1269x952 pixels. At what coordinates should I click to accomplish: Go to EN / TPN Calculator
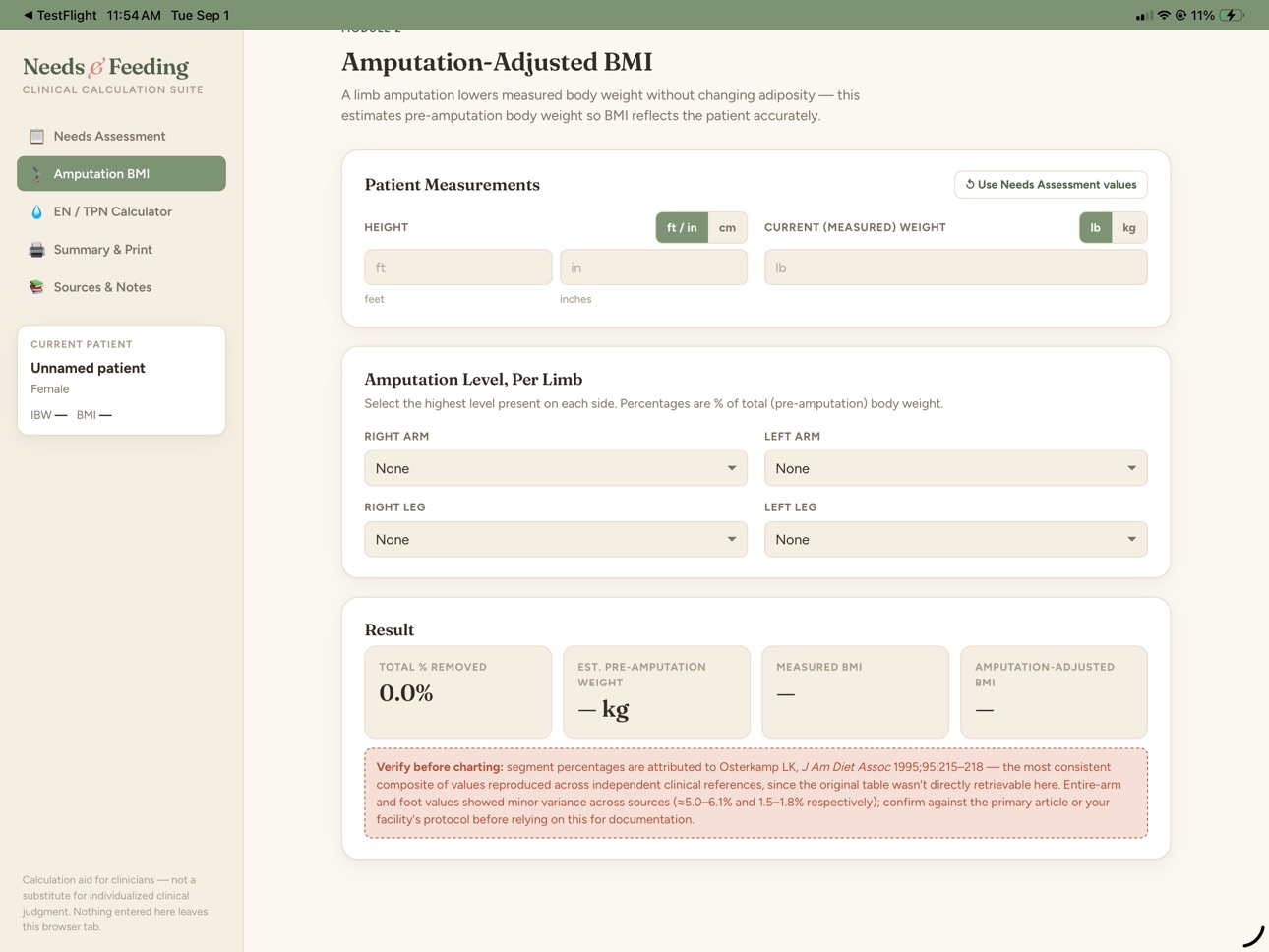click(121, 211)
